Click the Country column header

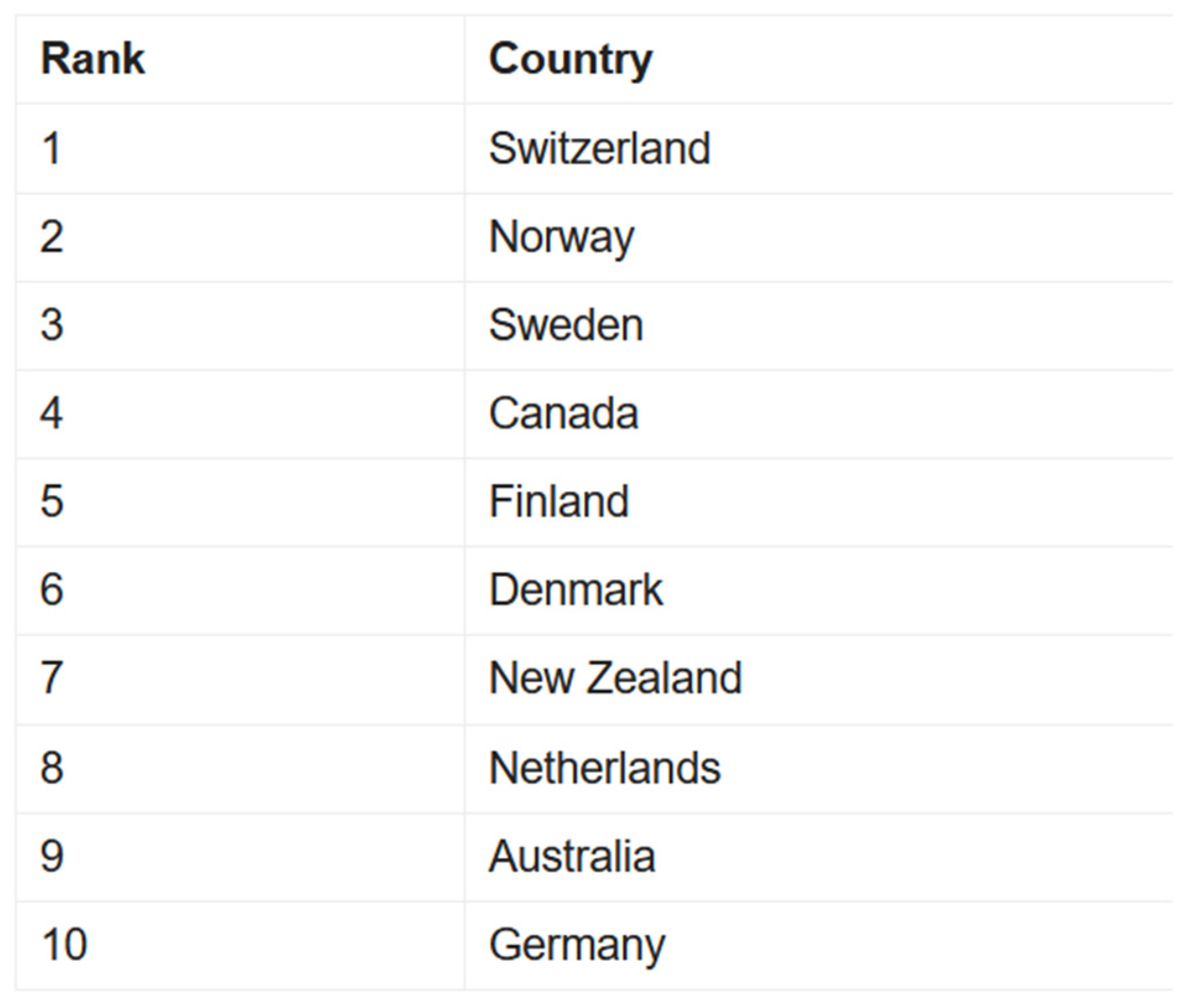click(x=571, y=59)
